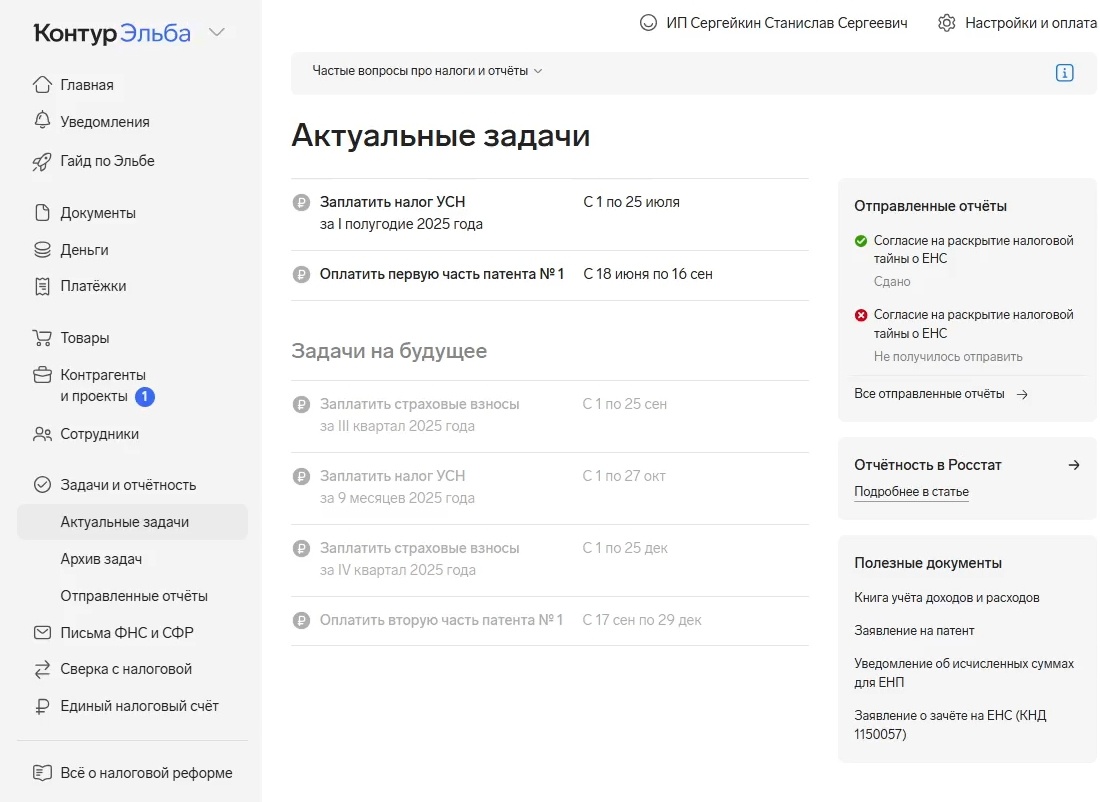1100x802 pixels.
Task: Open Письма ФНС и СФР section
Action: click(x=127, y=632)
